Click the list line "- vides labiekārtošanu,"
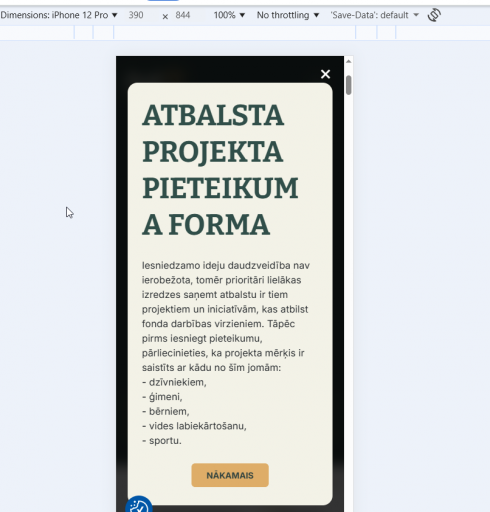Viewport: 490px width, 512px height. coord(194,426)
